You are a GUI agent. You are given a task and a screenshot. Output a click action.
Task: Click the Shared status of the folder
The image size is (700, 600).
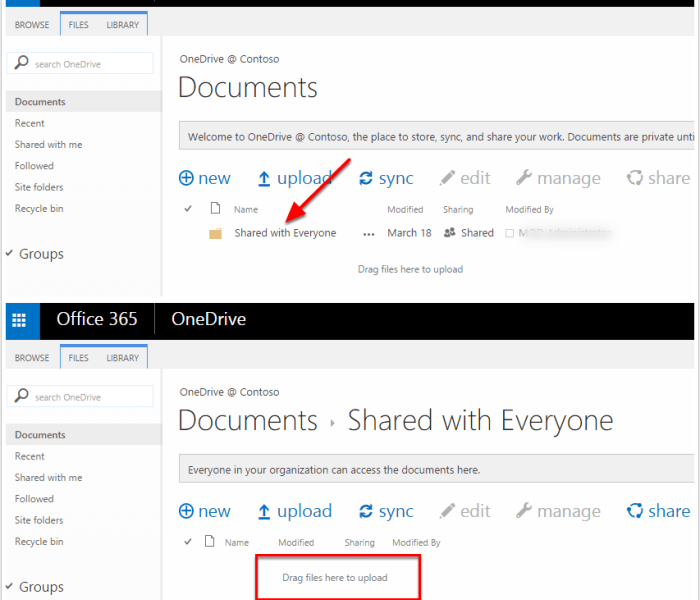(477, 233)
